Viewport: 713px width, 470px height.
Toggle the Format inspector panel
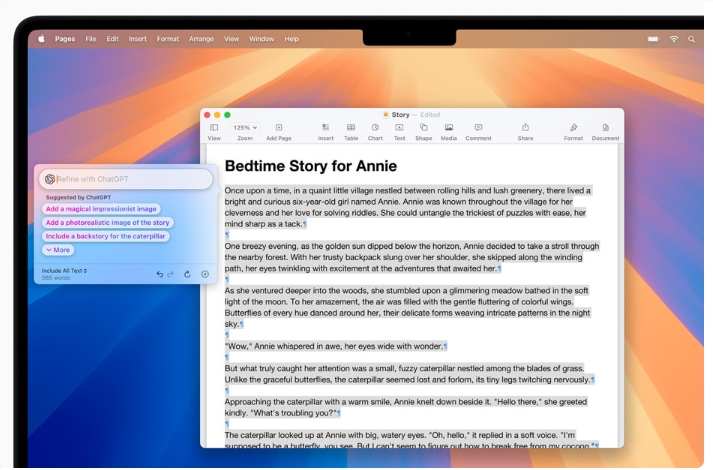[573, 128]
